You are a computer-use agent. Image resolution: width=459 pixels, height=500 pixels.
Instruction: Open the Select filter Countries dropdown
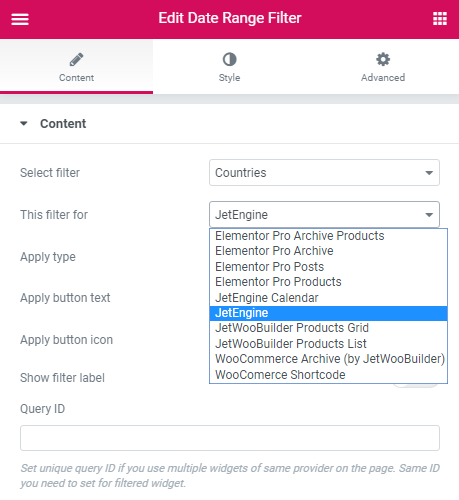(324, 173)
